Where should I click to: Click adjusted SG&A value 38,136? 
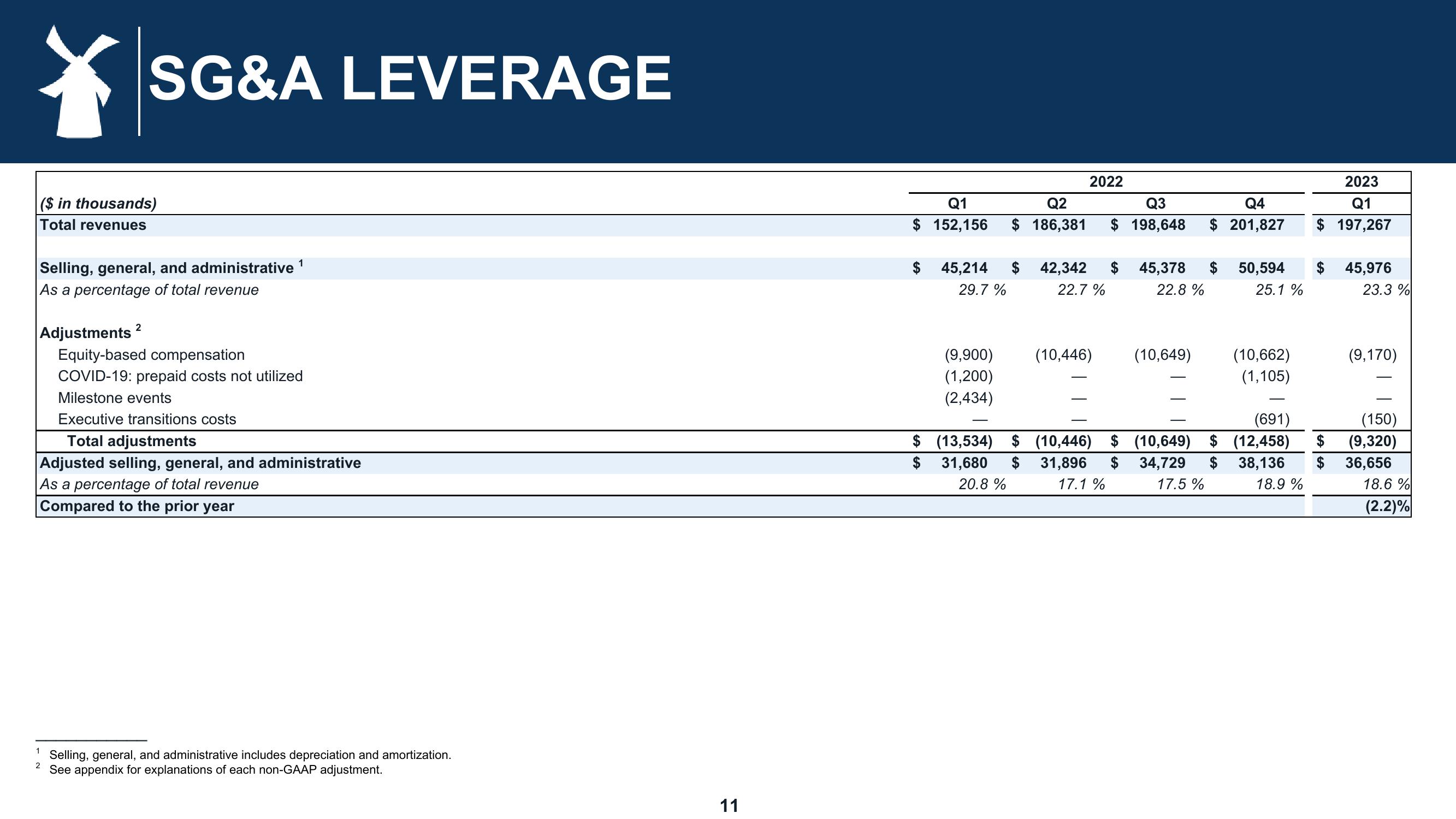pos(1261,463)
